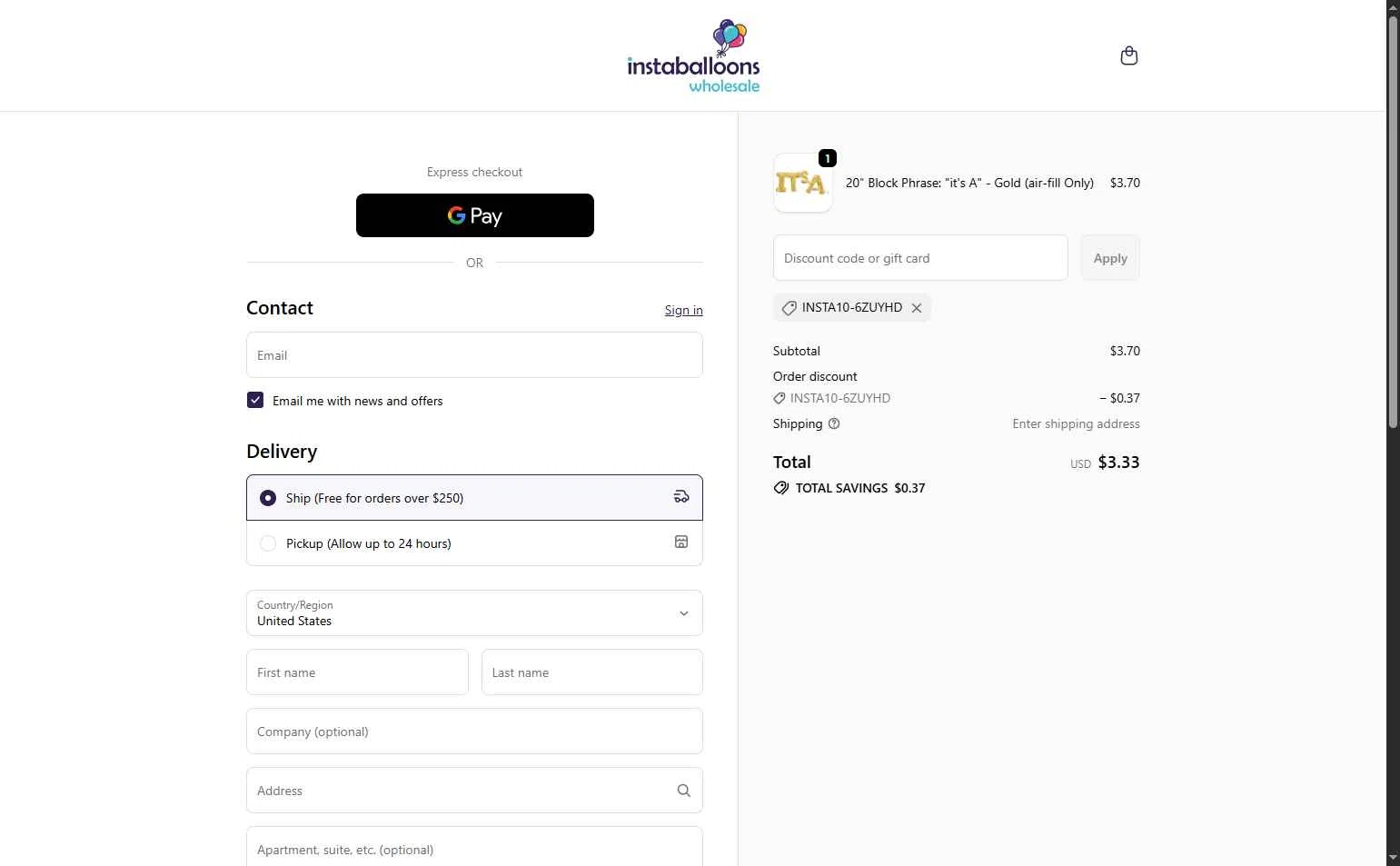Click the Order discount amount −$0.37
This screenshot has height=866, width=1400.
tap(1119, 398)
